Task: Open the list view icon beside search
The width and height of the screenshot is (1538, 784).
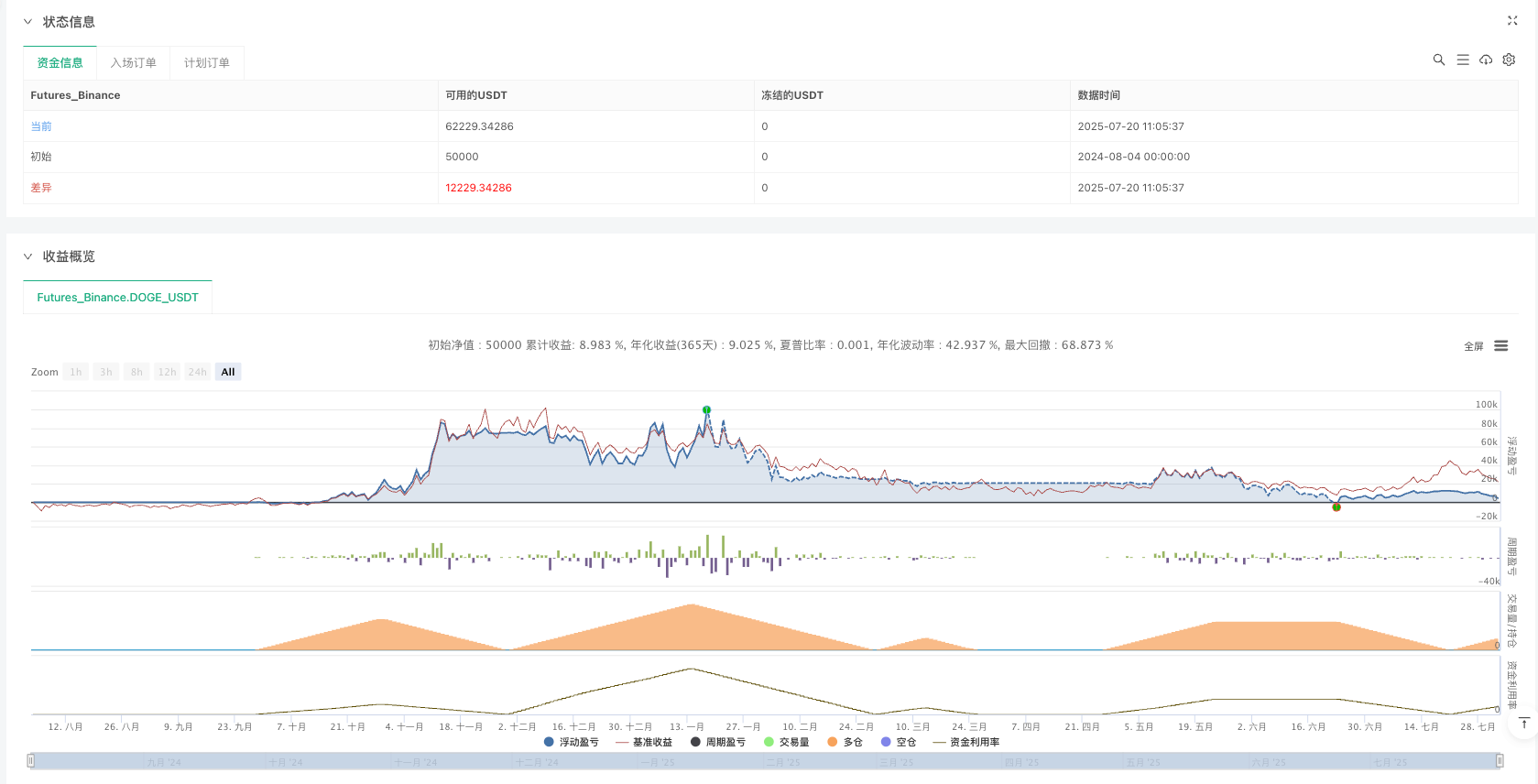Action: pos(1463,60)
